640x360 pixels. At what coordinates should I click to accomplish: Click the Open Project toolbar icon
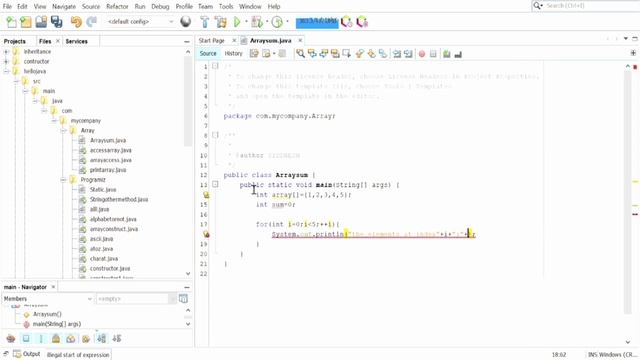[41, 22]
